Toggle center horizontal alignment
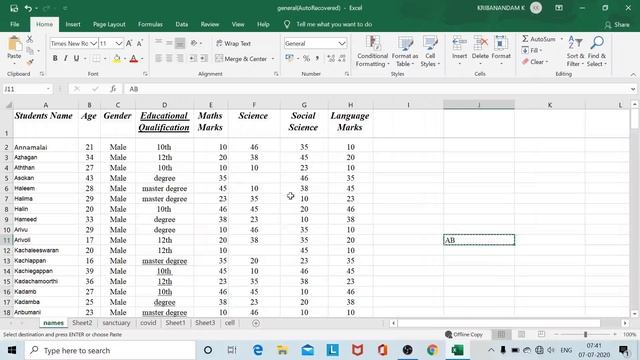The image size is (640, 360). (169, 59)
